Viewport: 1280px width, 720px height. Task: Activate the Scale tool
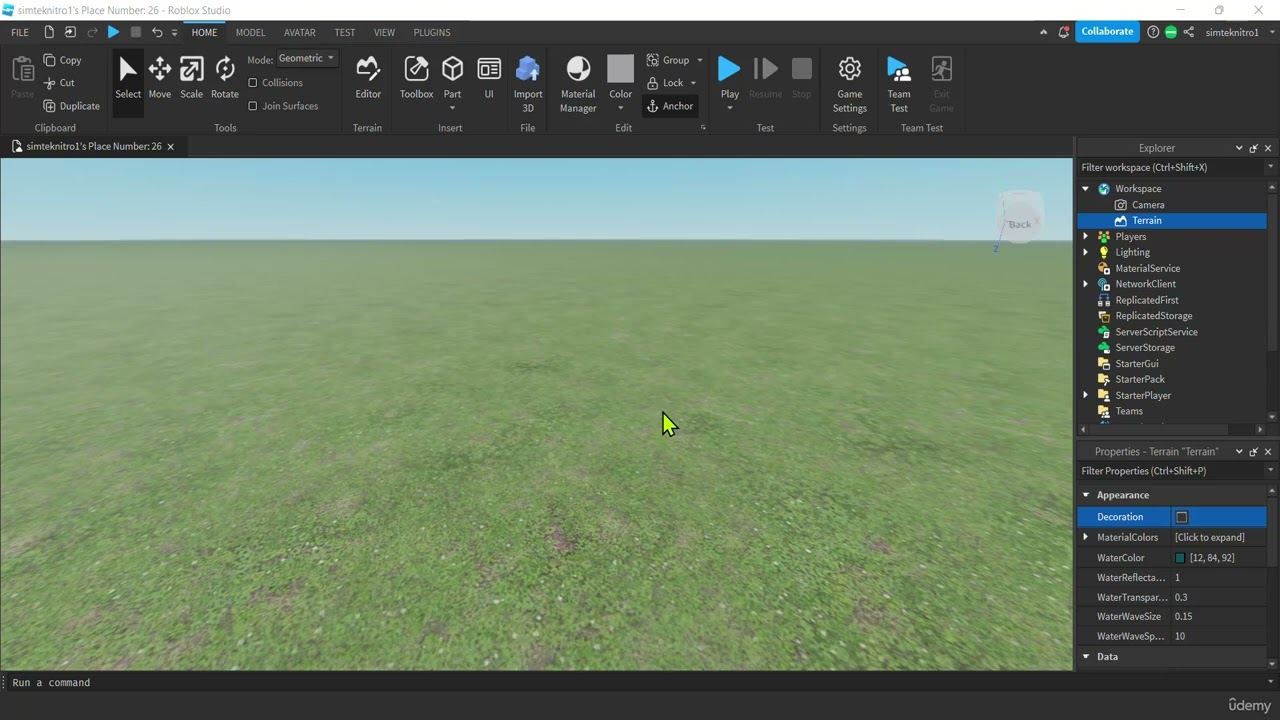coord(191,78)
